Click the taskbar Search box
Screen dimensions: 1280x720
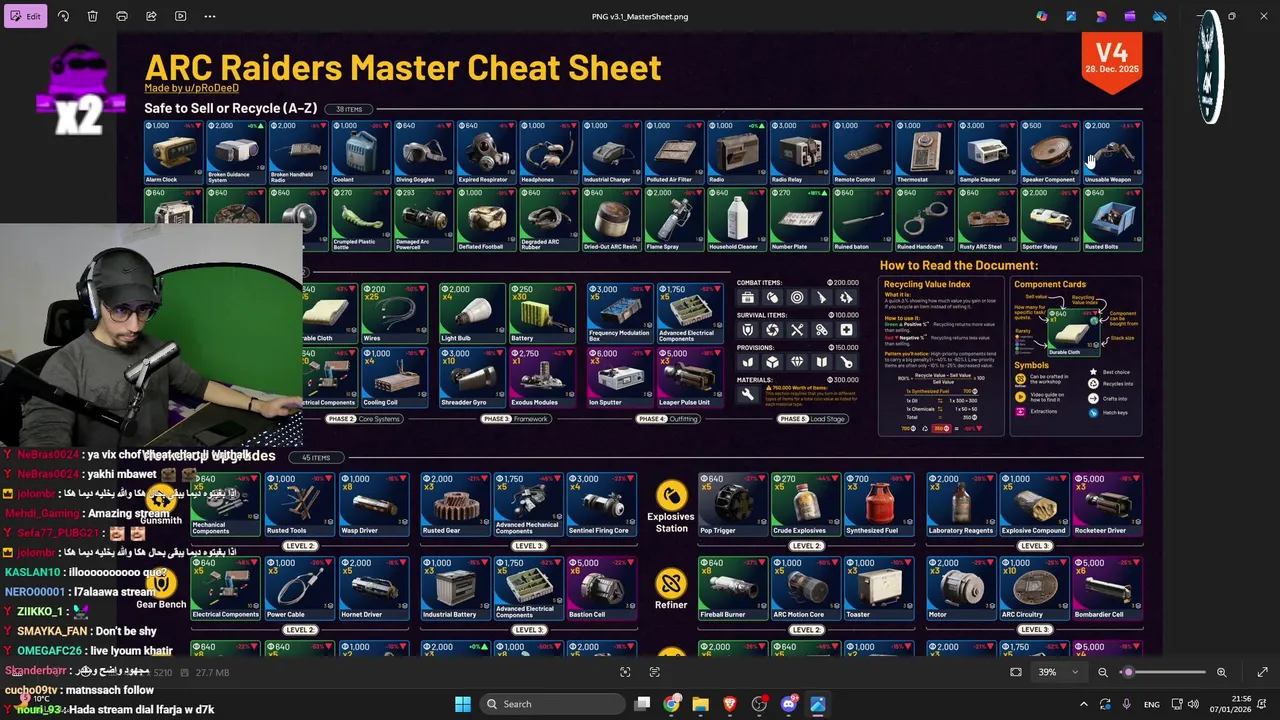coord(551,704)
